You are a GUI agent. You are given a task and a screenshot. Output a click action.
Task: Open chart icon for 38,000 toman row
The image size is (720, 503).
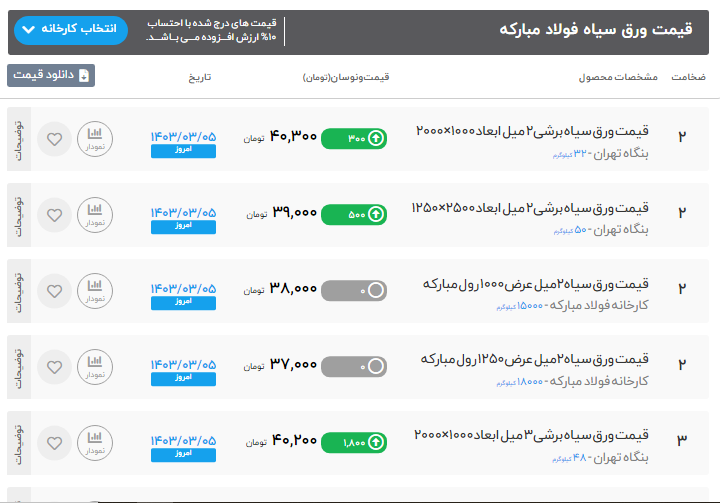tap(95, 290)
